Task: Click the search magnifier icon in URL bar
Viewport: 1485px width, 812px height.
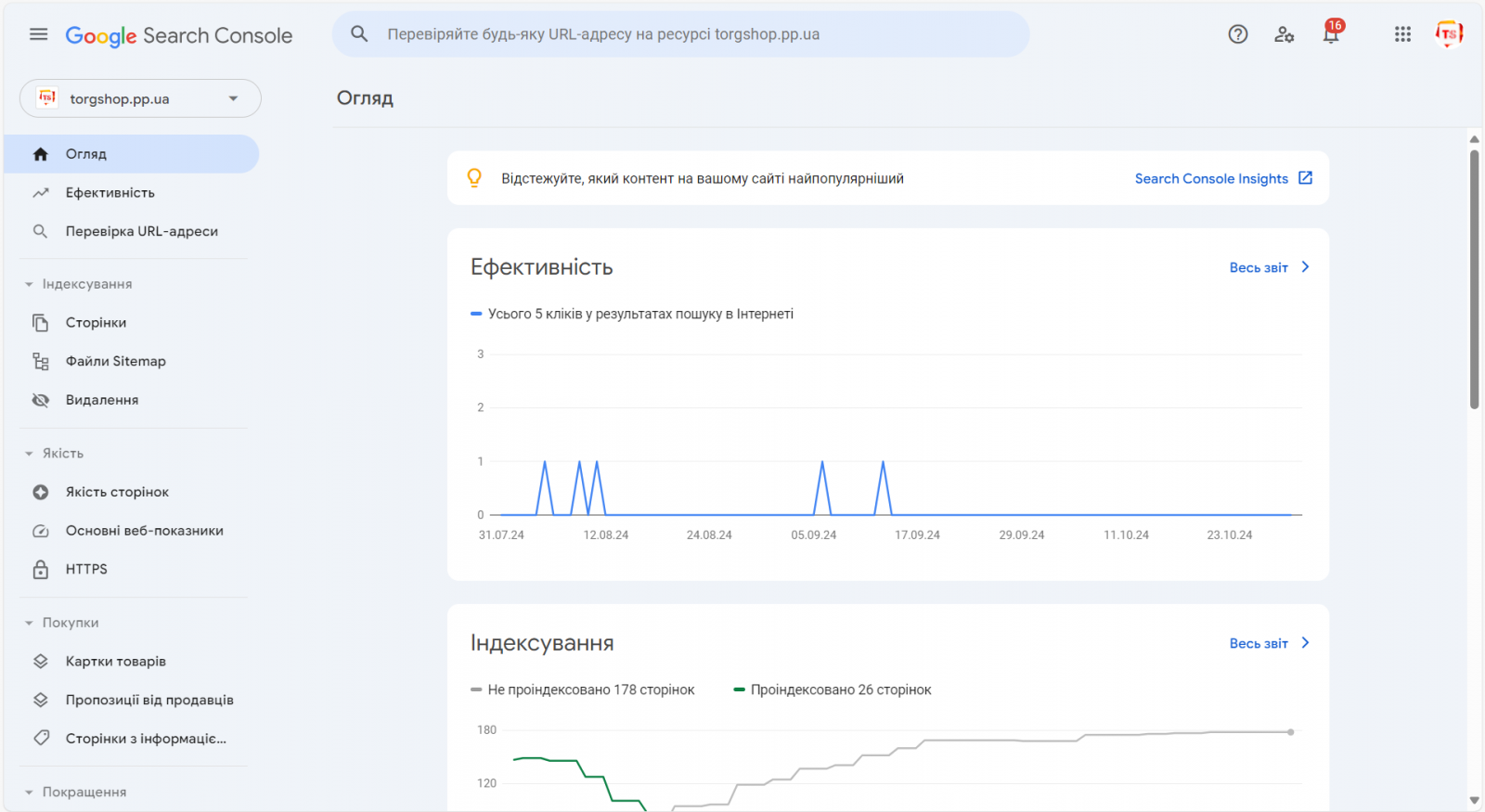Action: [x=359, y=34]
